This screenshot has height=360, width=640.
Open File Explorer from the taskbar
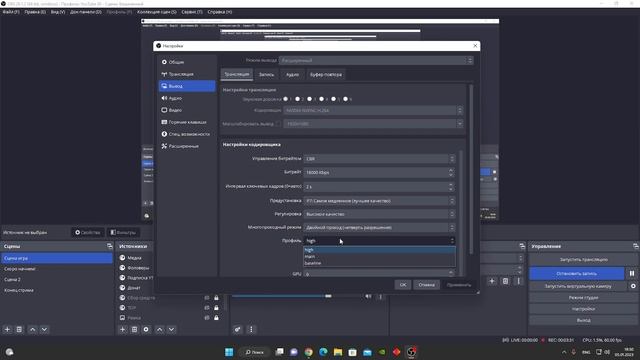[x=338, y=352]
